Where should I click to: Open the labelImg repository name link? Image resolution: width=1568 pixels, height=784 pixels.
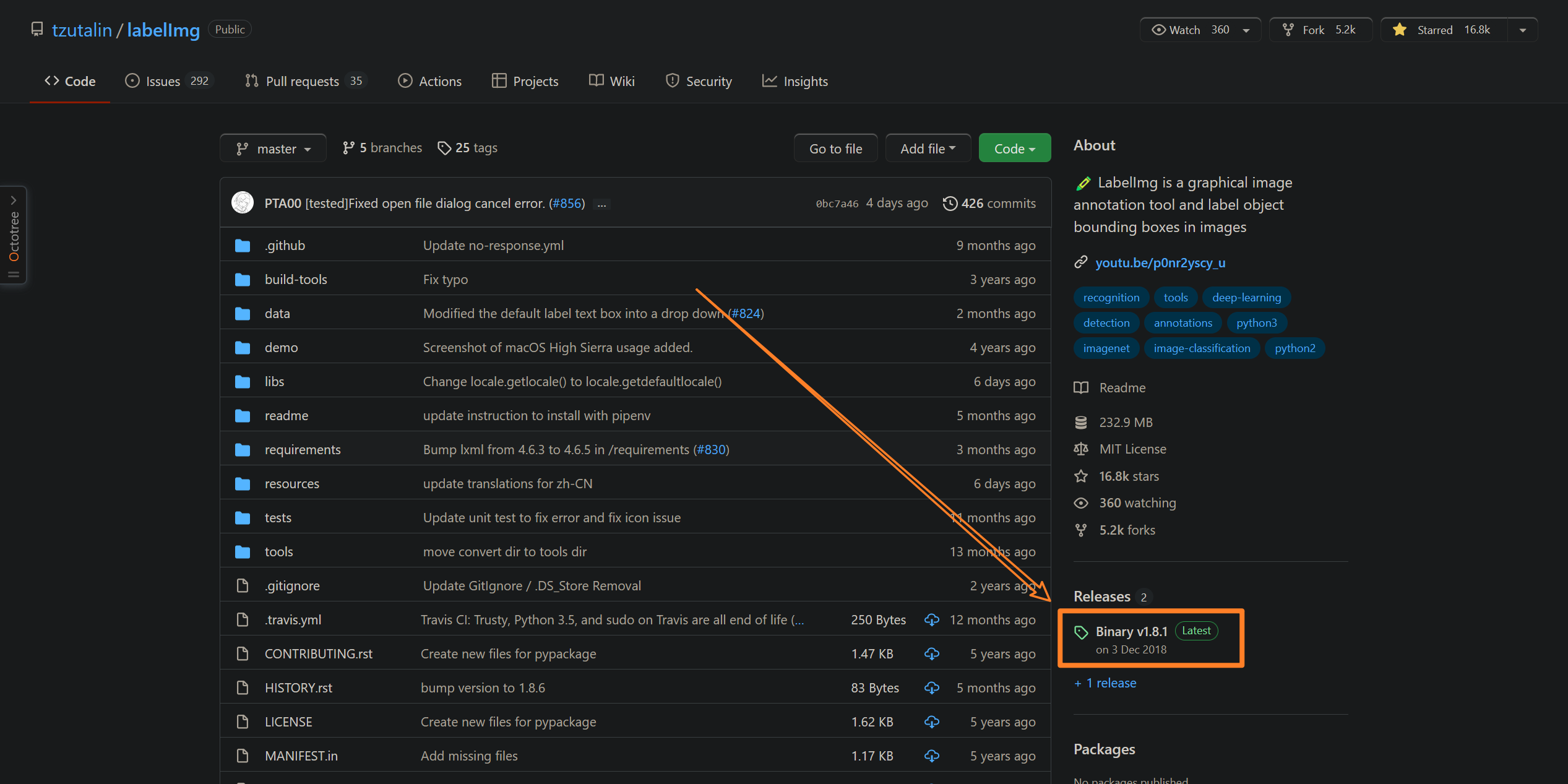tap(163, 30)
